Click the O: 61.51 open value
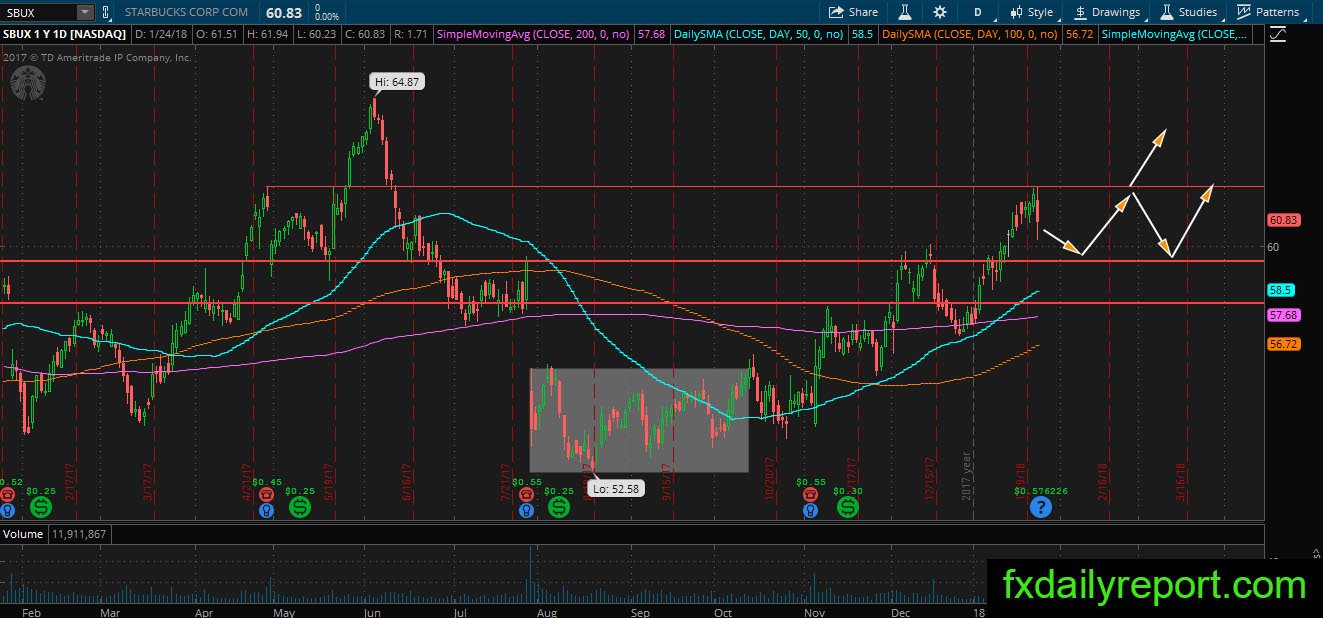The width and height of the screenshot is (1323, 618). click(x=216, y=34)
